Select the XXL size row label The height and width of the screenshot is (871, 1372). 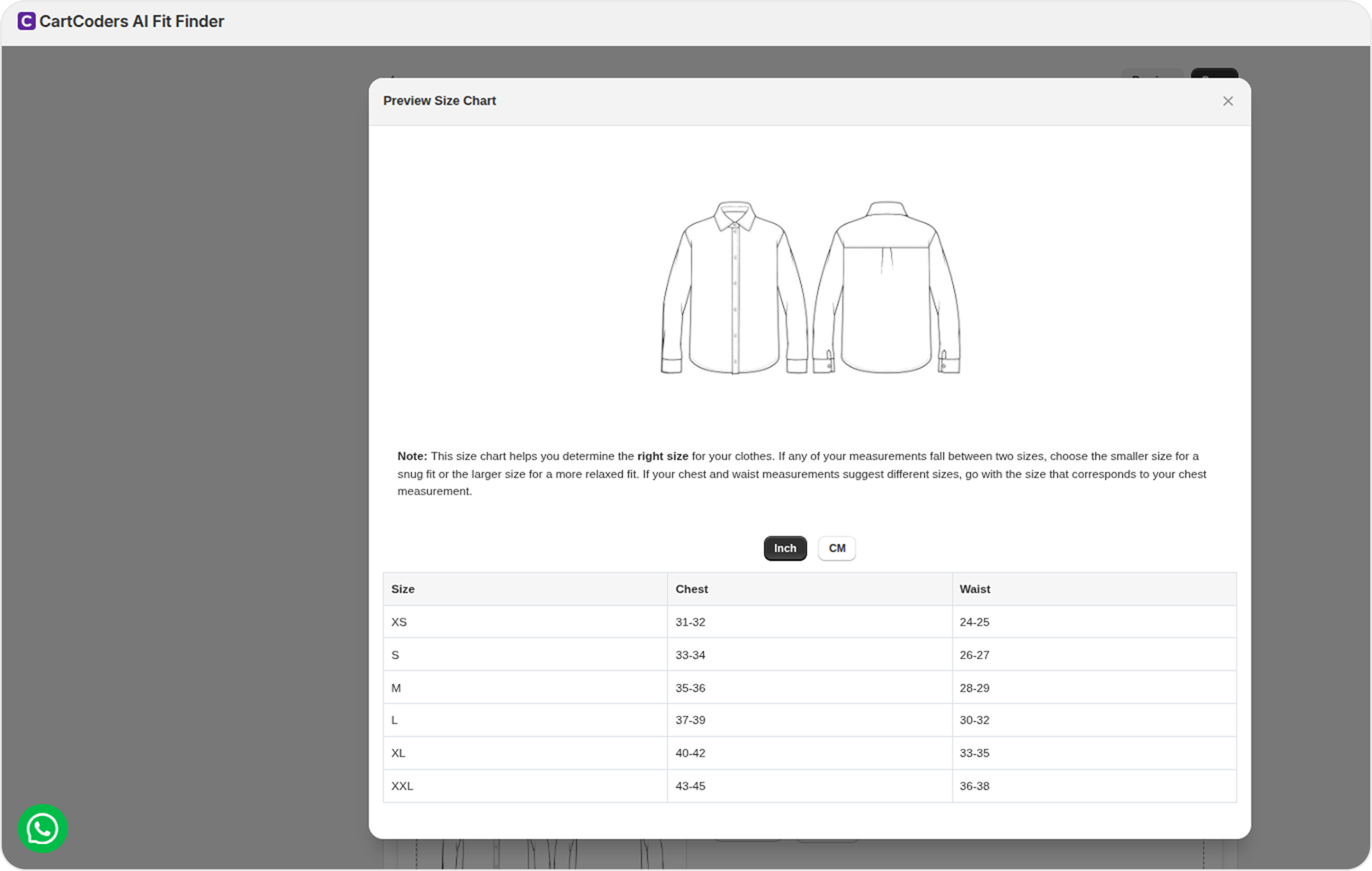(x=402, y=786)
